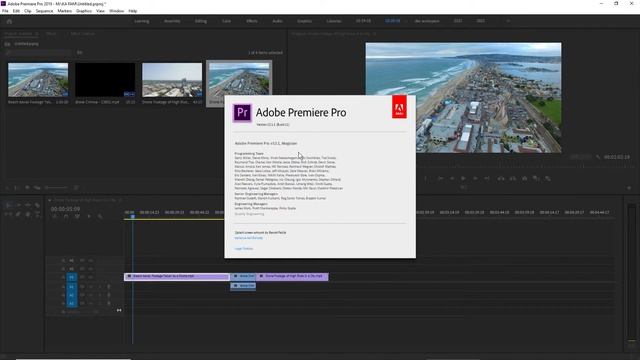Select the Drone Footage of High Rise thumbnail

(x=172, y=80)
